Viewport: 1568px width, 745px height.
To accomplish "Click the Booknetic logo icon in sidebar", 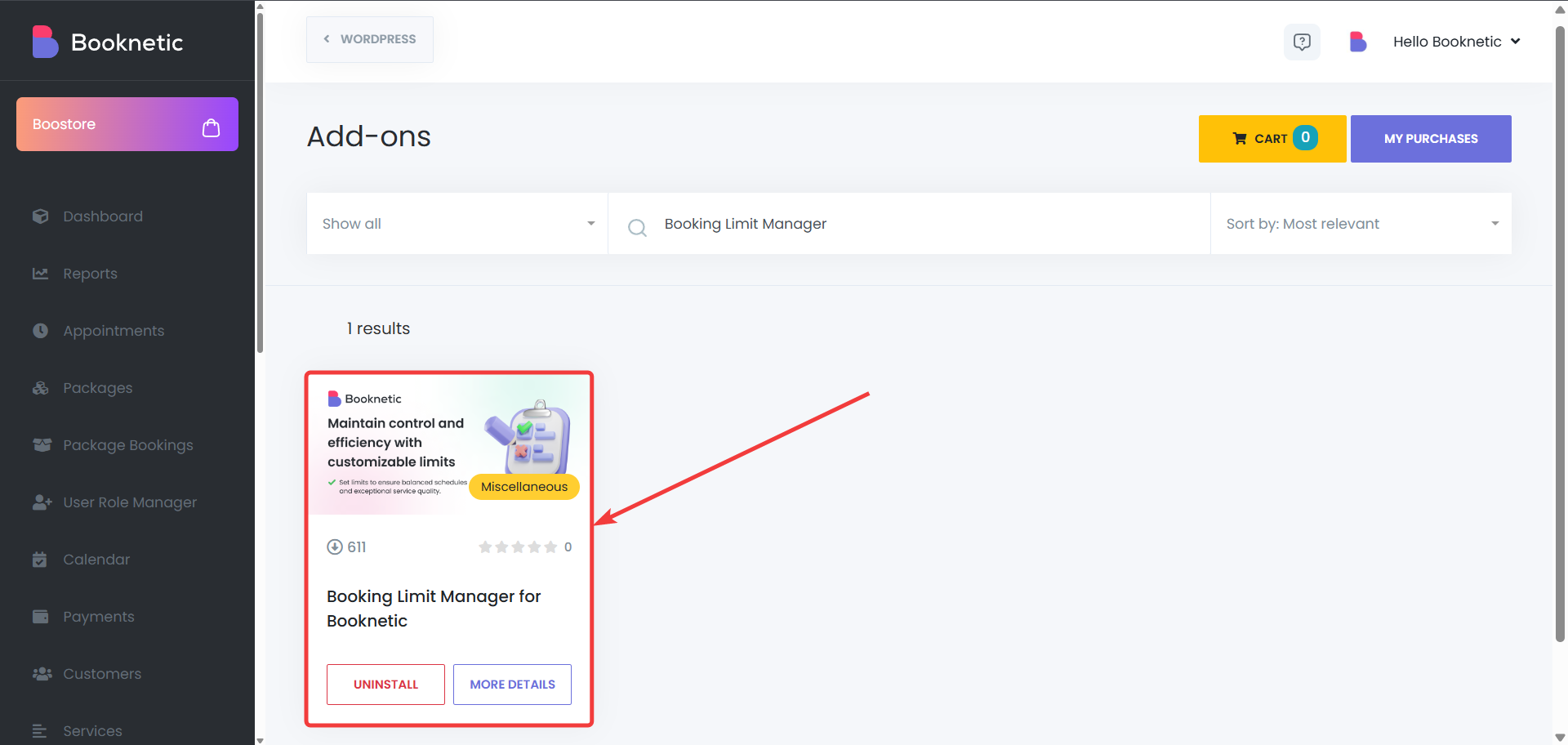I will pos(45,42).
